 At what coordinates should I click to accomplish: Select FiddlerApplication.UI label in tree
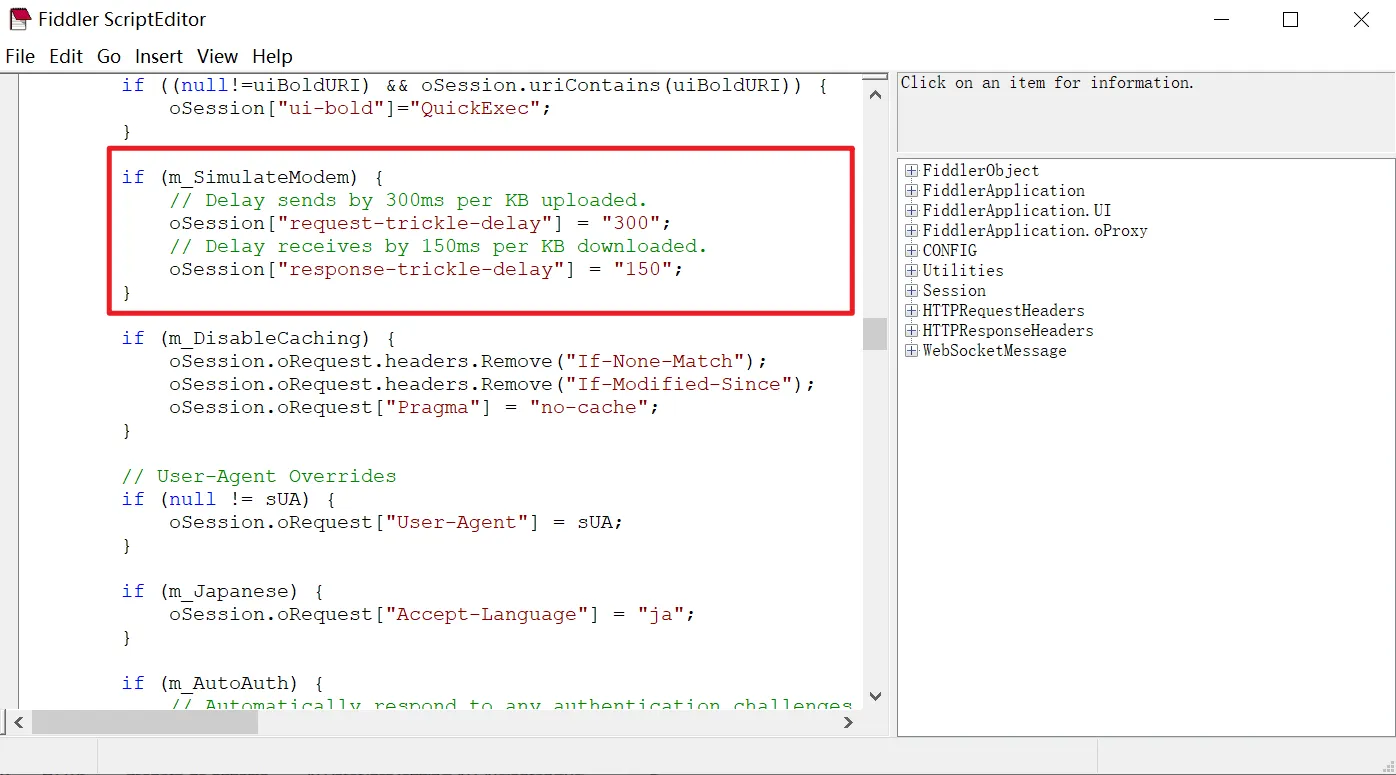1016,211
